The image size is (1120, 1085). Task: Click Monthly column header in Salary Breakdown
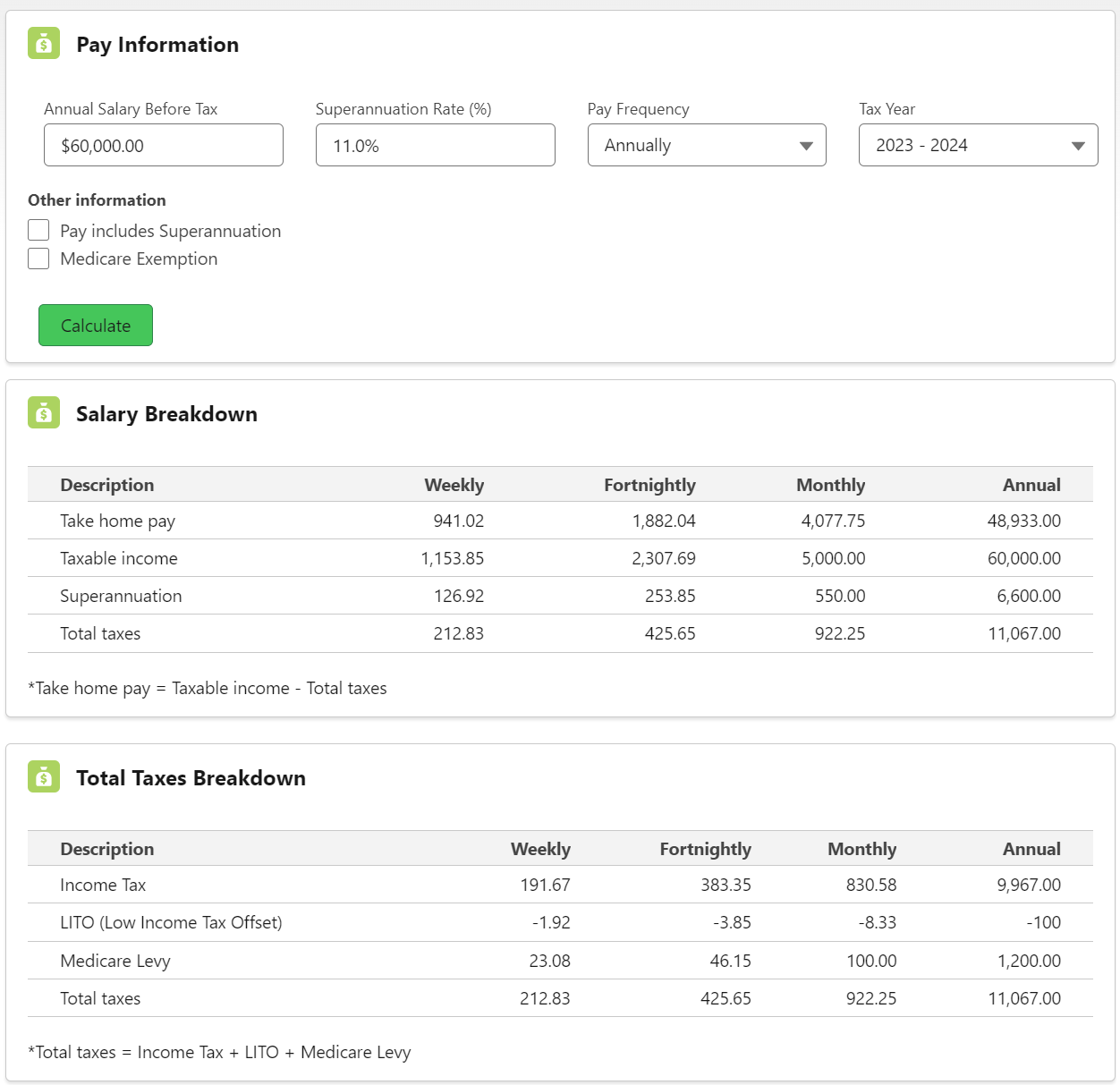(831, 485)
